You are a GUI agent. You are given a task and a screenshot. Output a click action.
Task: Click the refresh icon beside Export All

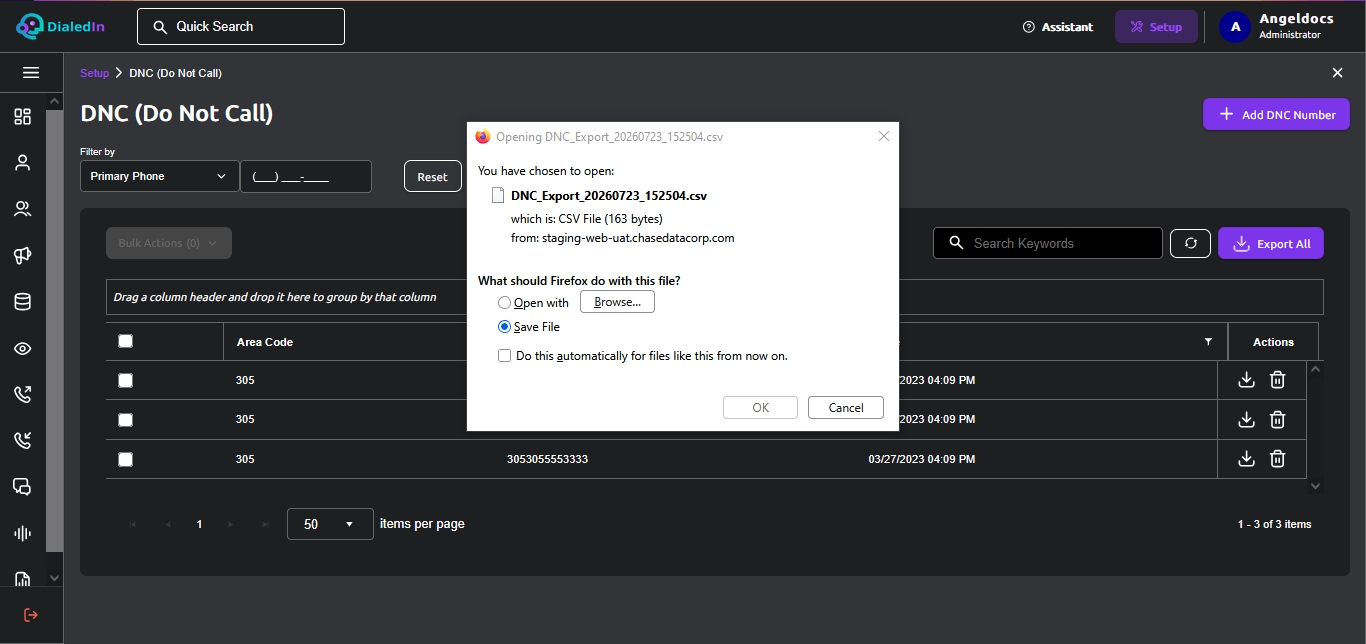pyautogui.click(x=1190, y=243)
